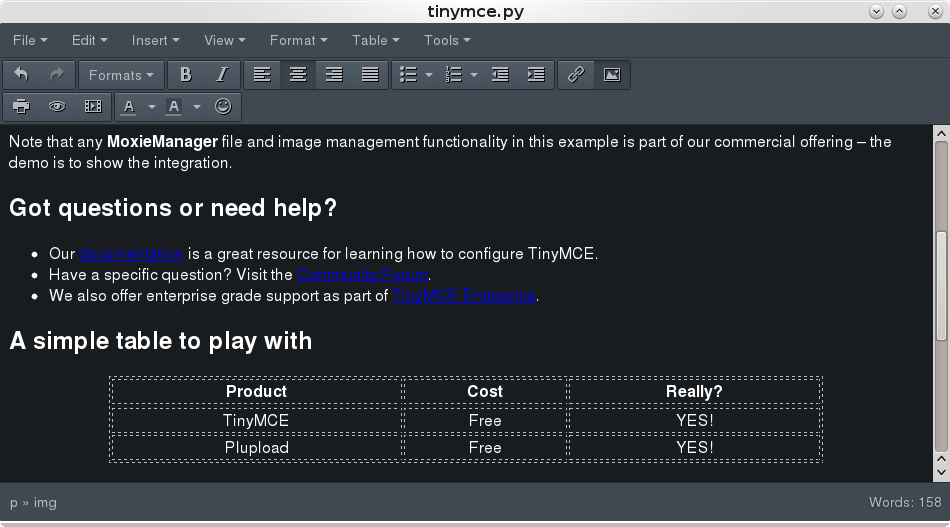Toggle bullet list

coord(408,75)
